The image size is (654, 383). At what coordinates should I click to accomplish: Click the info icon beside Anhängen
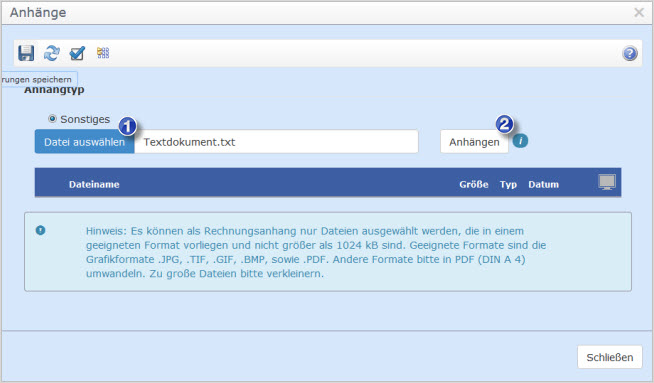point(520,141)
